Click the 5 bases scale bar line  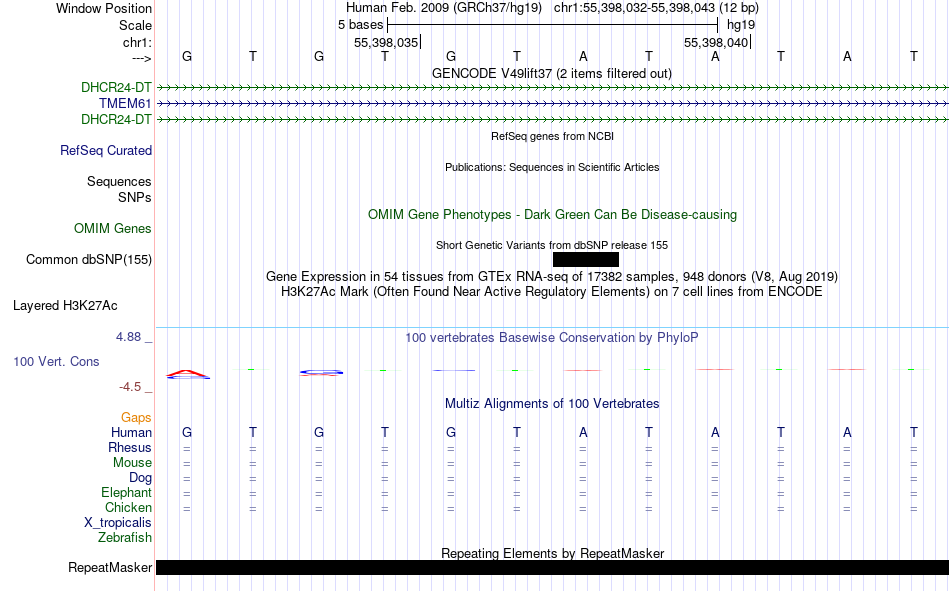click(552, 25)
